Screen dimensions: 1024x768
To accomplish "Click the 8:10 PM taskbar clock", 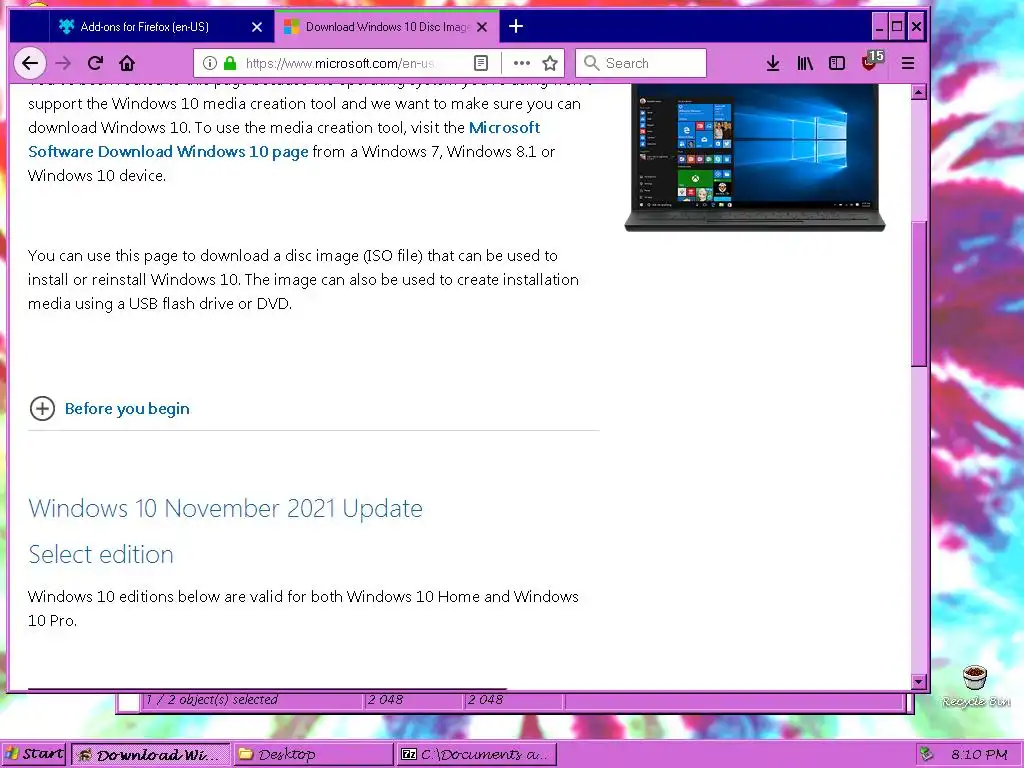I will [979, 754].
